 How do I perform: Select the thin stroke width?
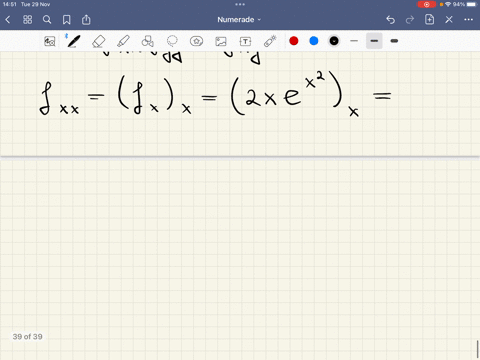tap(354, 41)
